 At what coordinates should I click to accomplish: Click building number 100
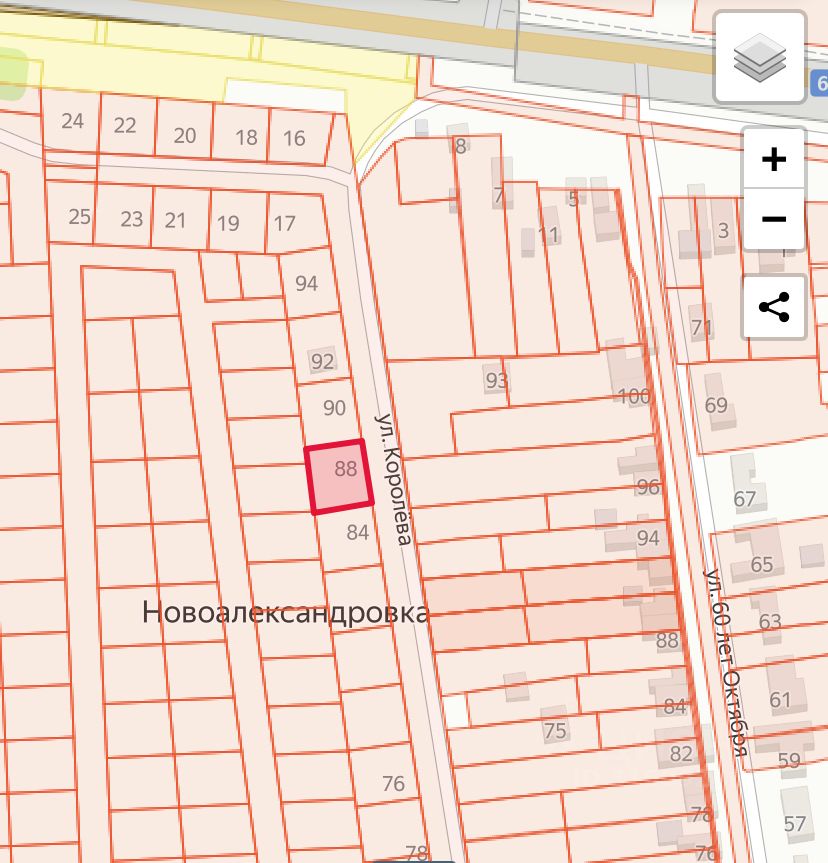coord(634,396)
